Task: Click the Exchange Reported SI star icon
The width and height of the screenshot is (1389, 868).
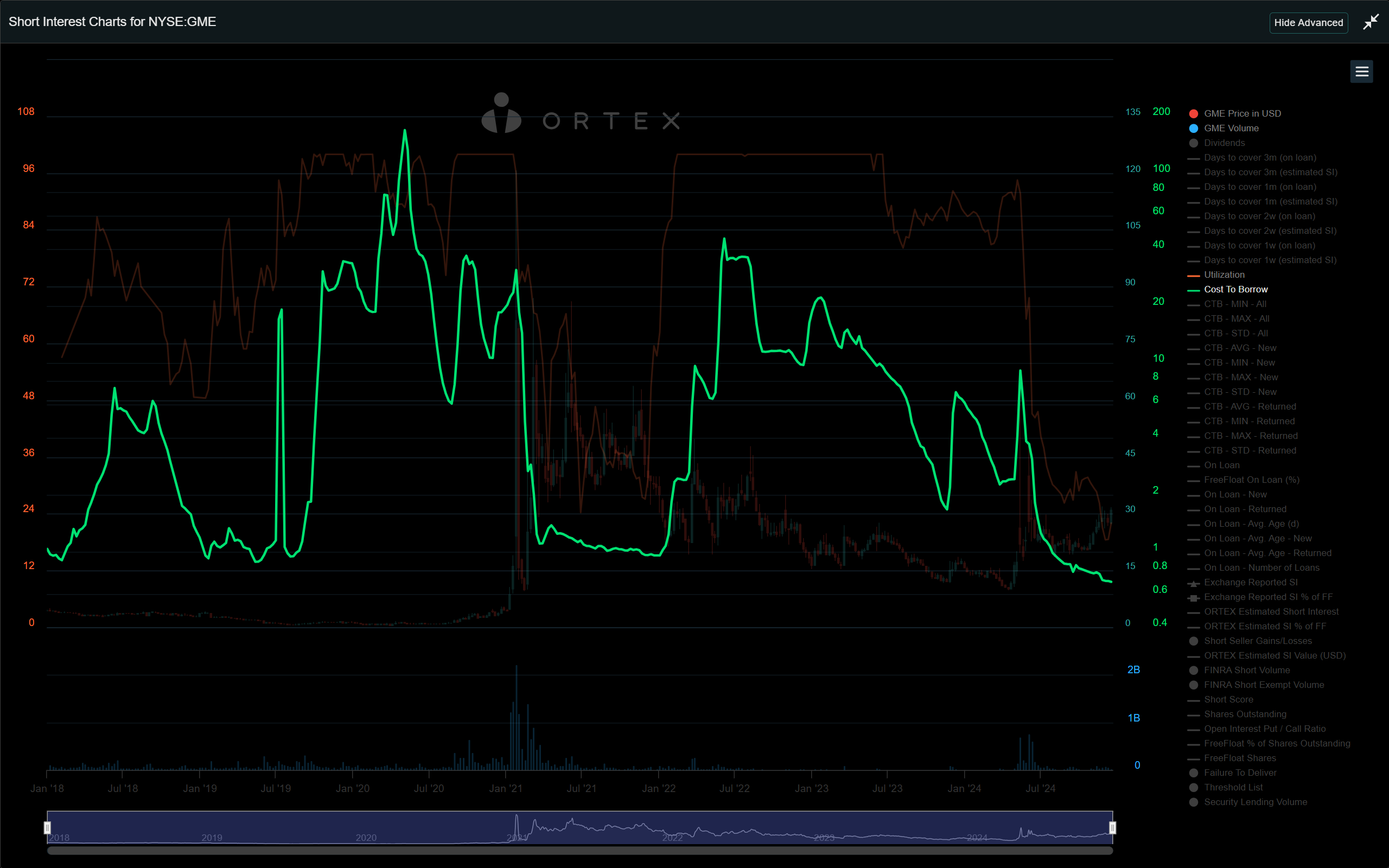Action: pos(1194,582)
